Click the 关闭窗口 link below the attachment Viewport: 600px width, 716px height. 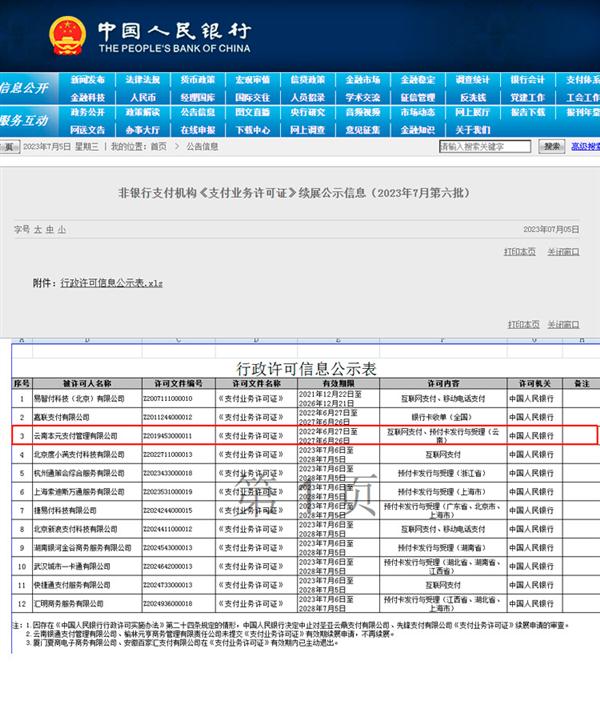click(x=563, y=324)
